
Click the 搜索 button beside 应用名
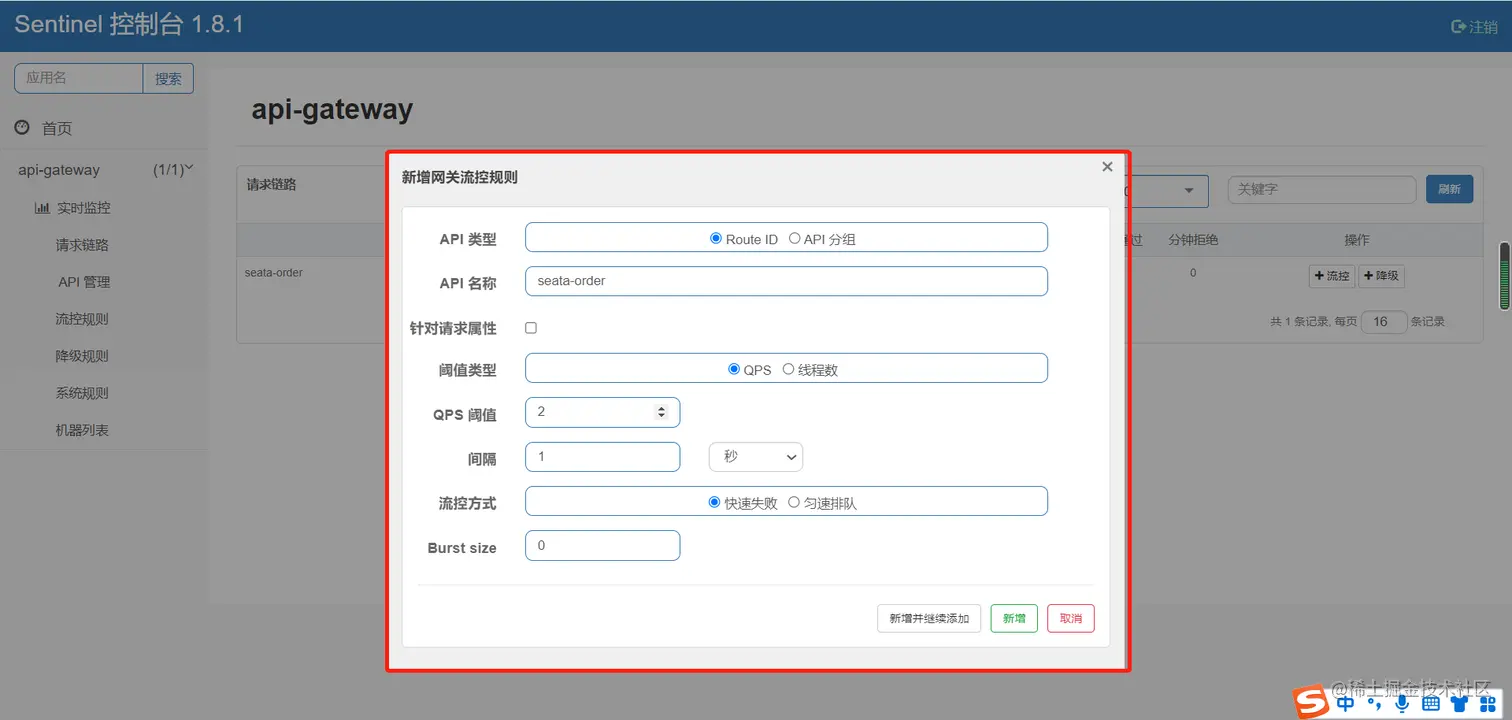pyautogui.click(x=168, y=79)
